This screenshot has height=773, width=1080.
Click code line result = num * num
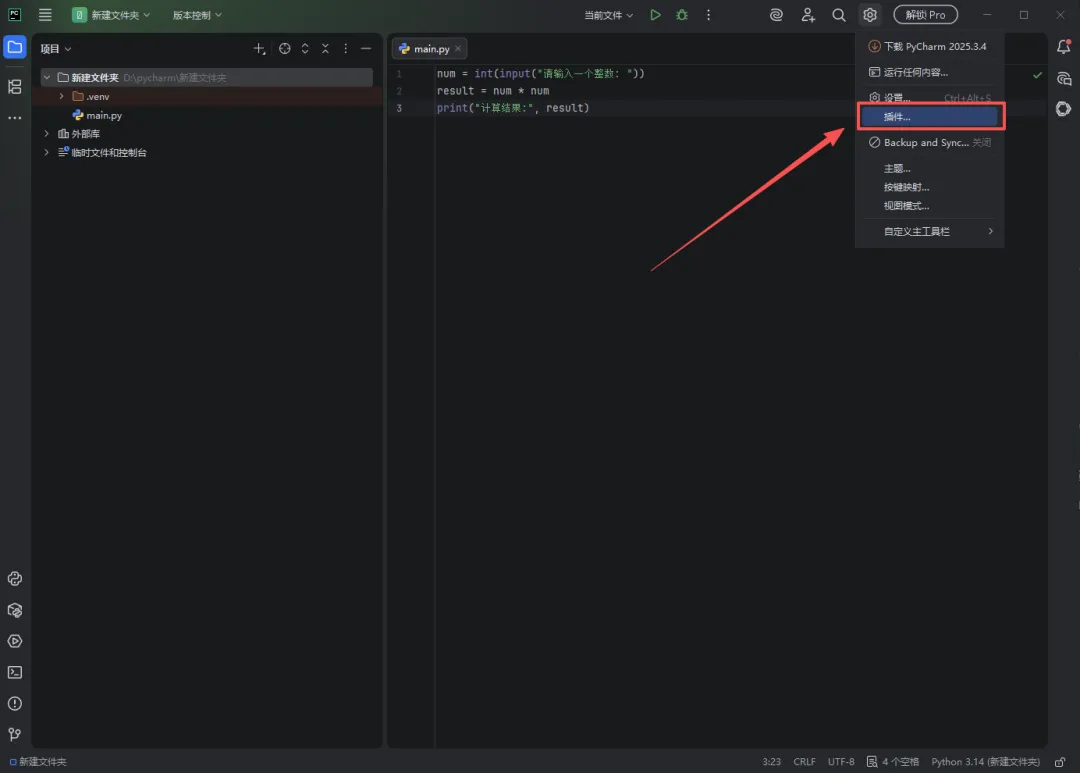tap(492, 90)
